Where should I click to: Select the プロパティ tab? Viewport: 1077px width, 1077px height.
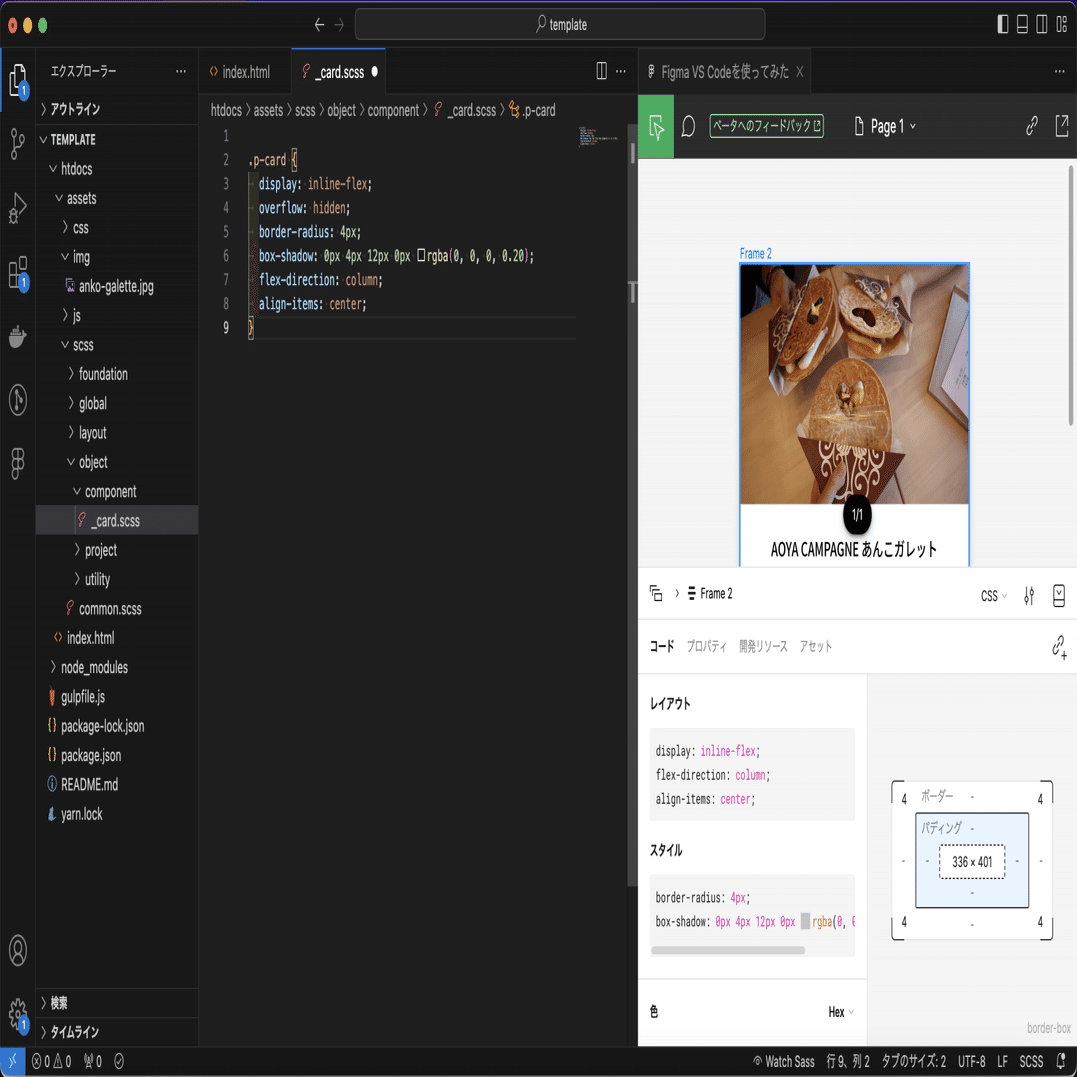click(x=706, y=646)
